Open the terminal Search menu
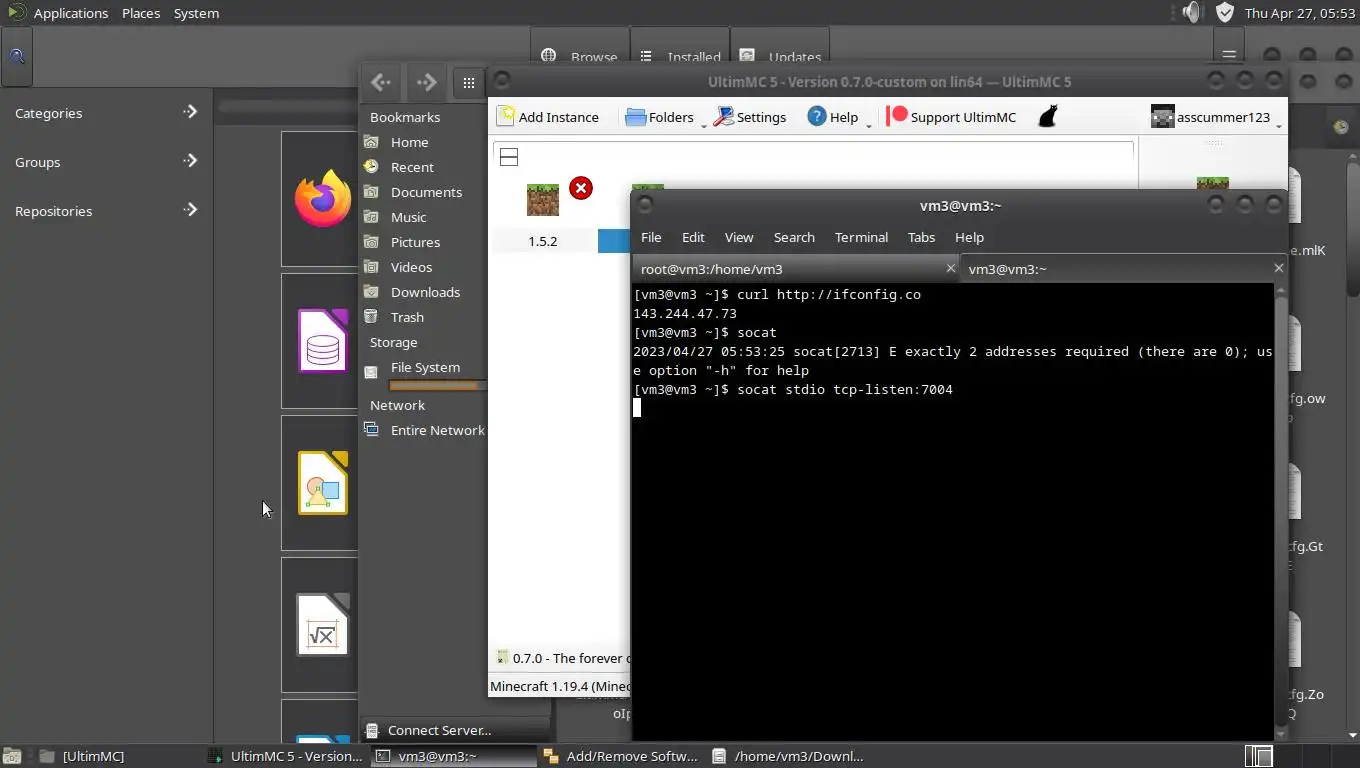This screenshot has width=1360, height=768. click(794, 237)
